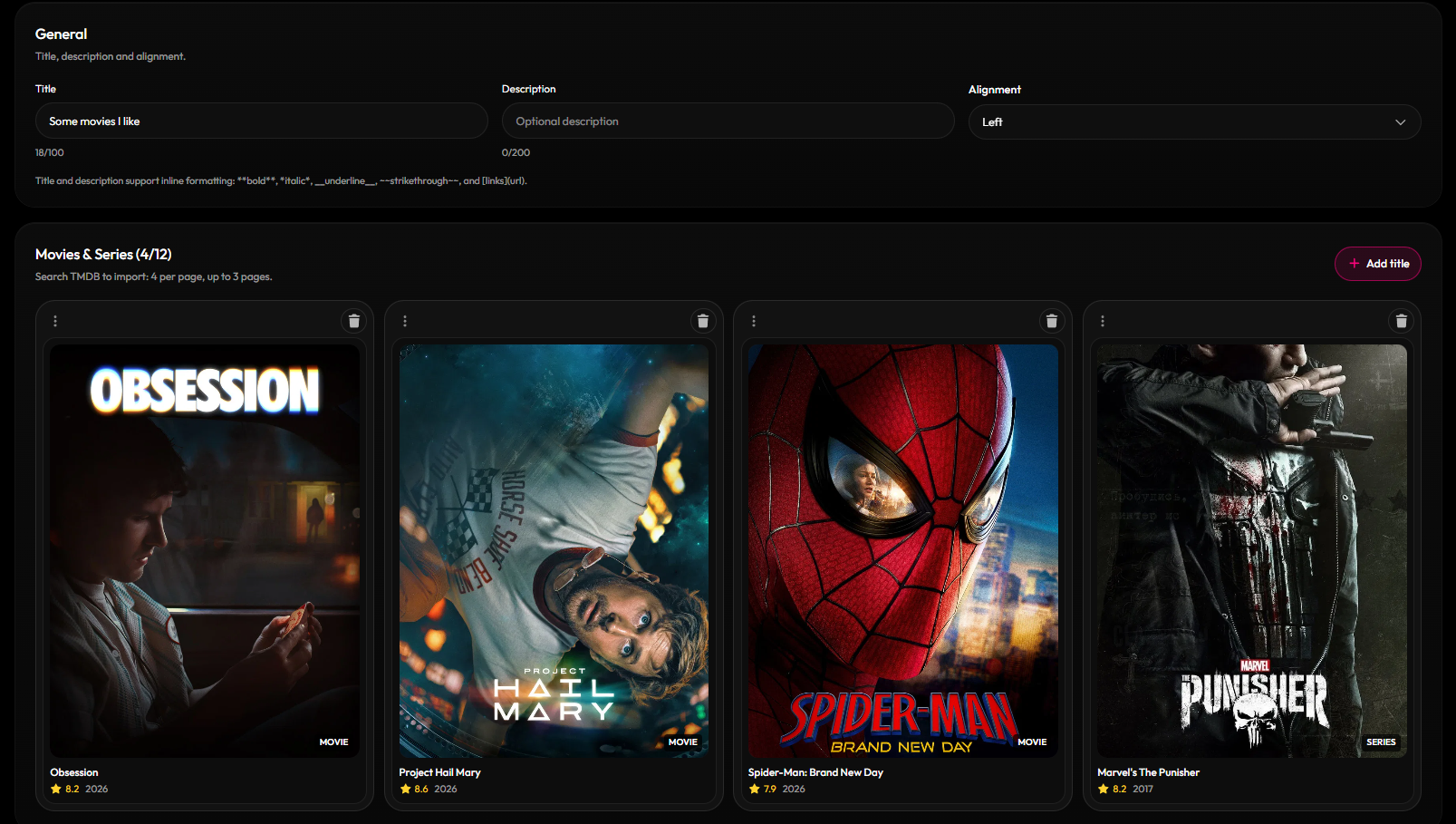This screenshot has height=824, width=1456.
Task: Select the Obsession movie poster
Action: (205, 550)
